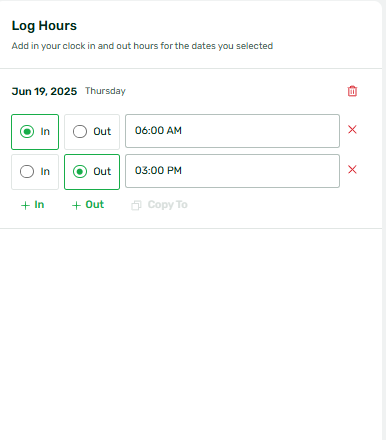Click the plus icon next to green Out
386x440 pixels.
(x=76, y=205)
